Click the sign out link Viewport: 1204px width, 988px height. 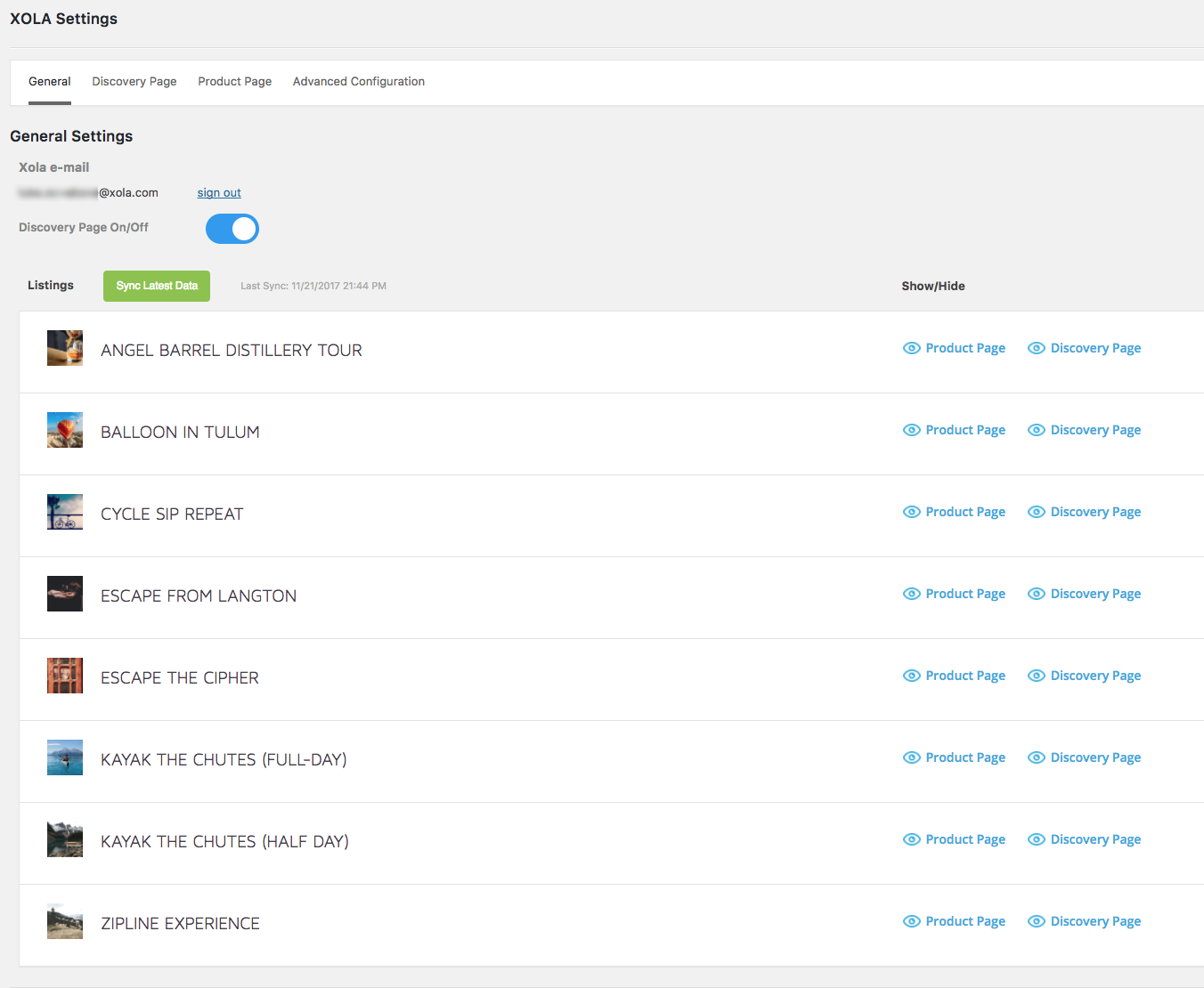pos(219,192)
